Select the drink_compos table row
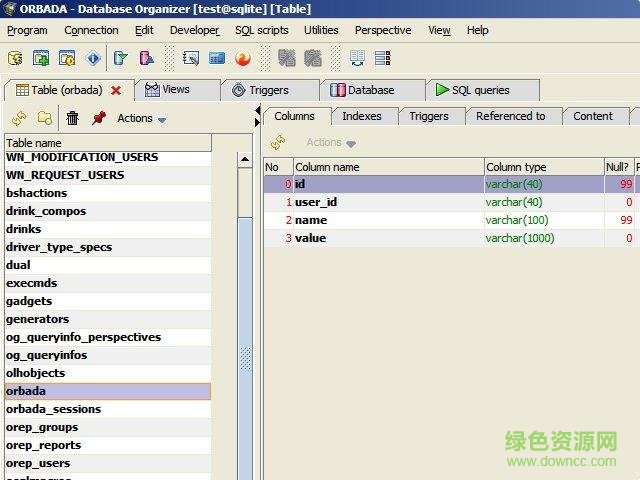The width and height of the screenshot is (640, 480). point(108,211)
